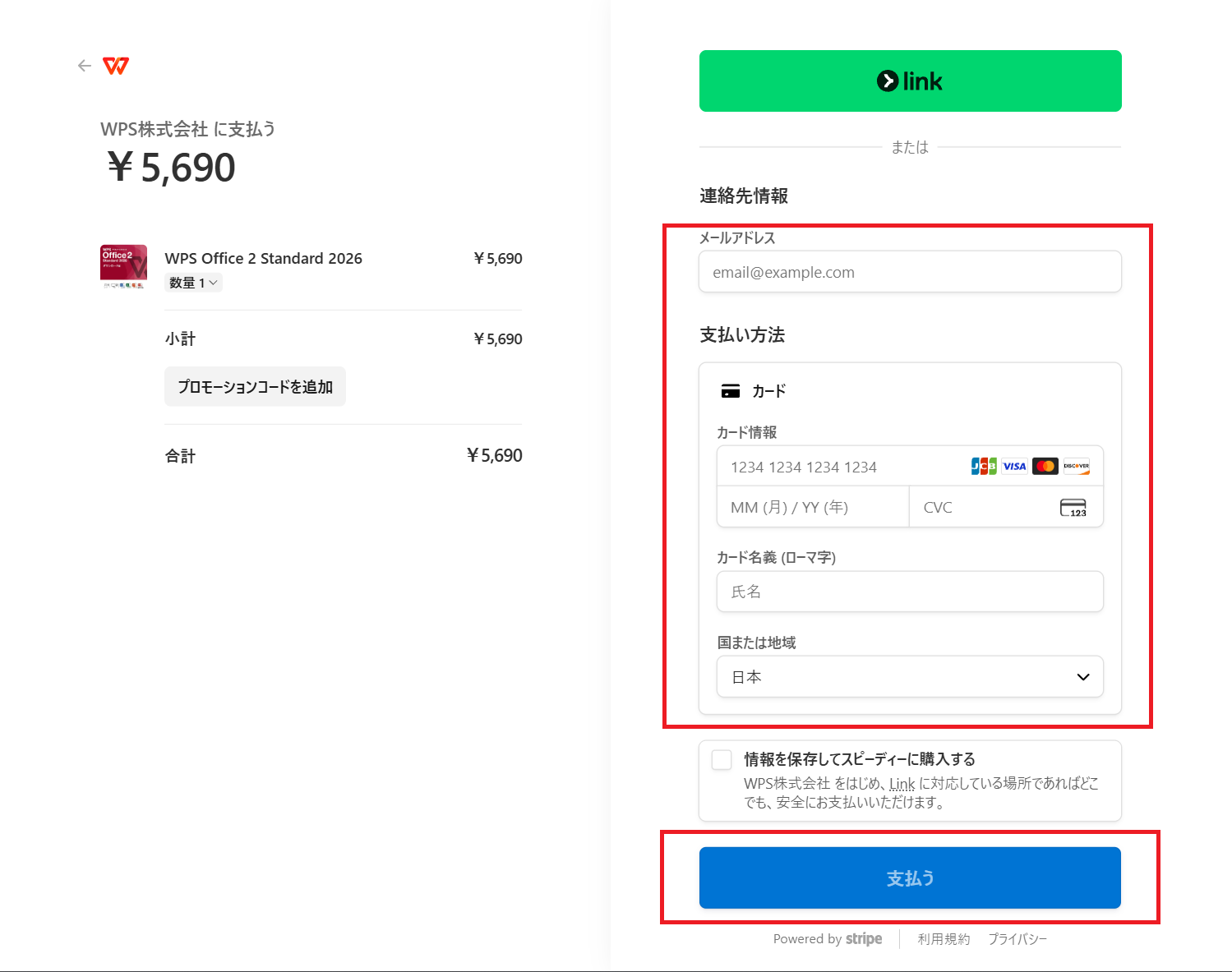1232x972 pixels.
Task: Open the 利用規約 terms link
Action: click(x=944, y=938)
